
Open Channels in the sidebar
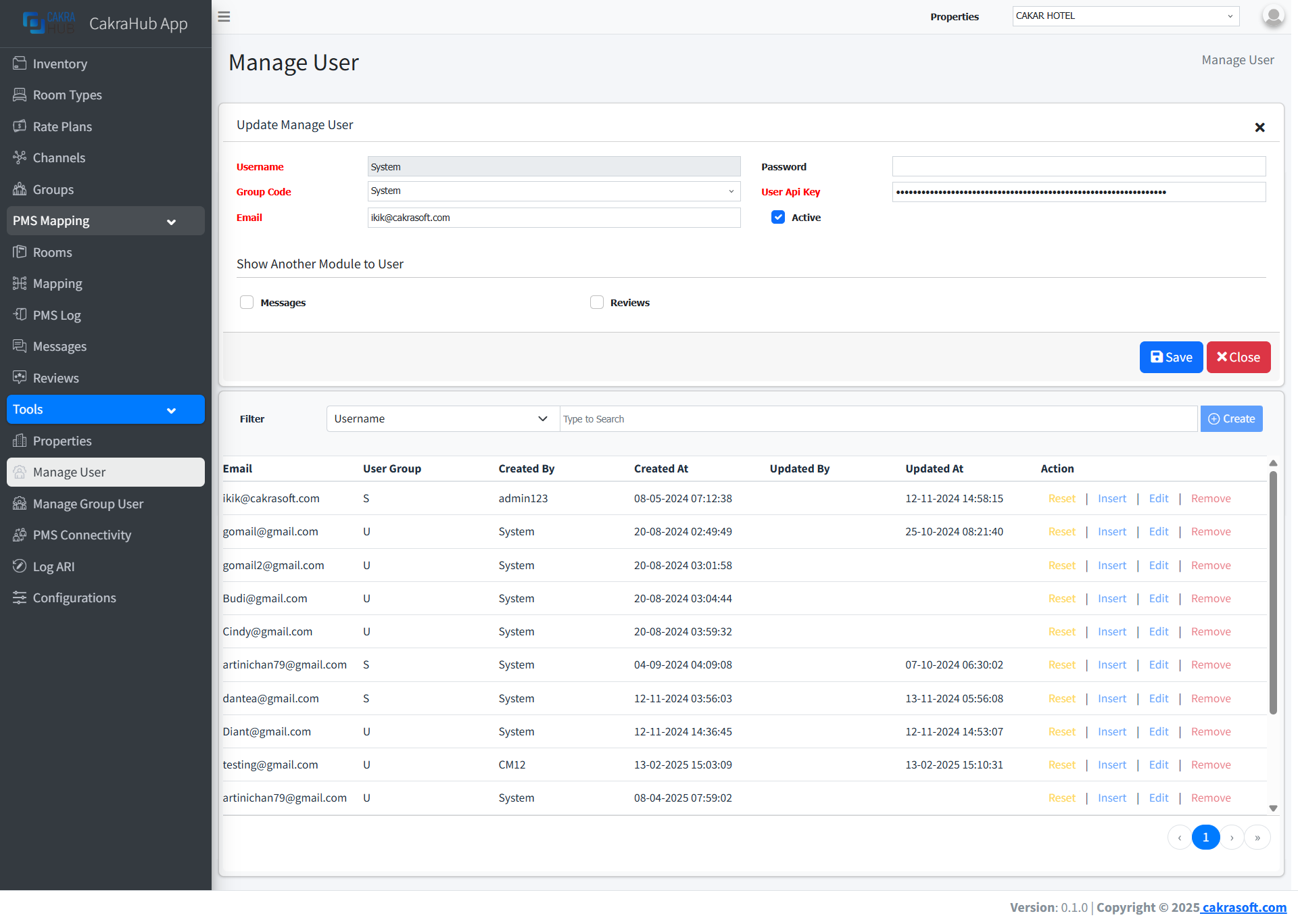tap(58, 157)
